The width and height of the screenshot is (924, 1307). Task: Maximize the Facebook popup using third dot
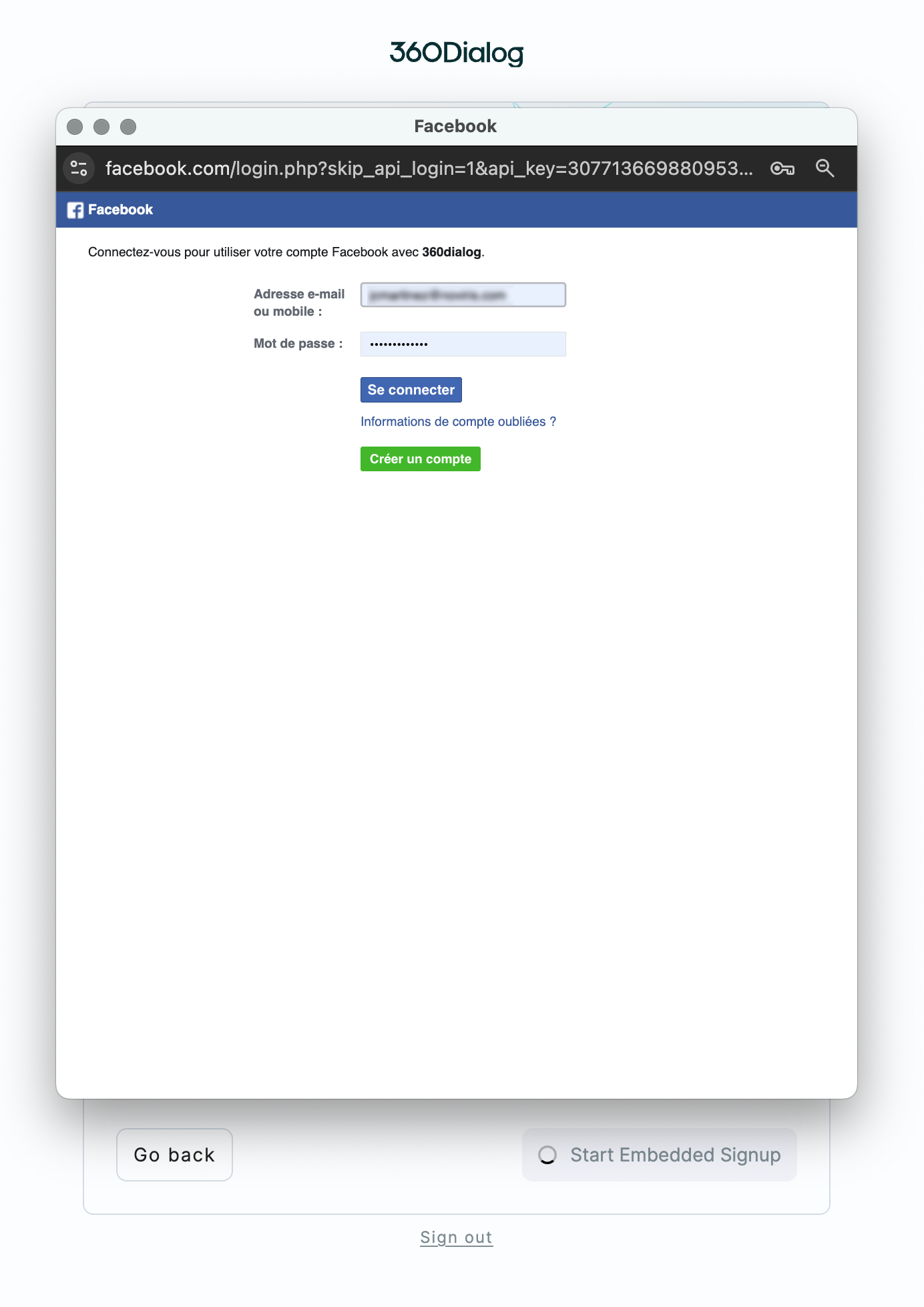pyautogui.click(x=128, y=127)
